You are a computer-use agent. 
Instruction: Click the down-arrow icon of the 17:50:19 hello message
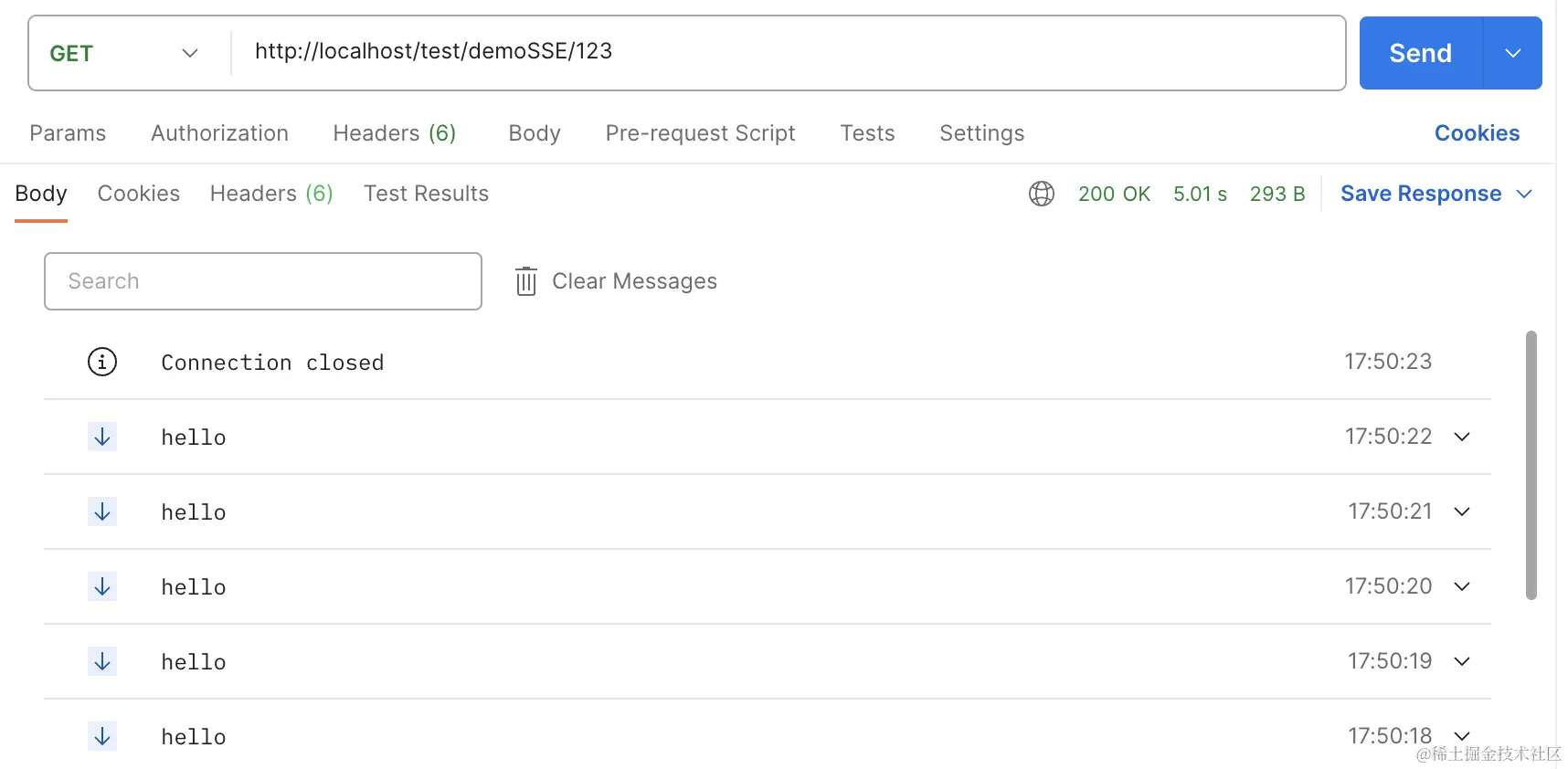pyautogui.click(x=102, y=661)
